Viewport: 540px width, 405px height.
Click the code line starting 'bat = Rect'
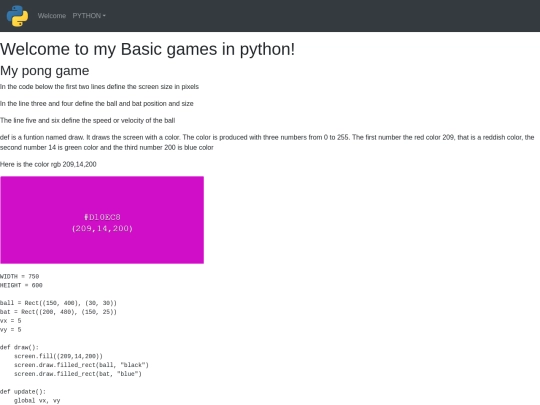(58, 312)
